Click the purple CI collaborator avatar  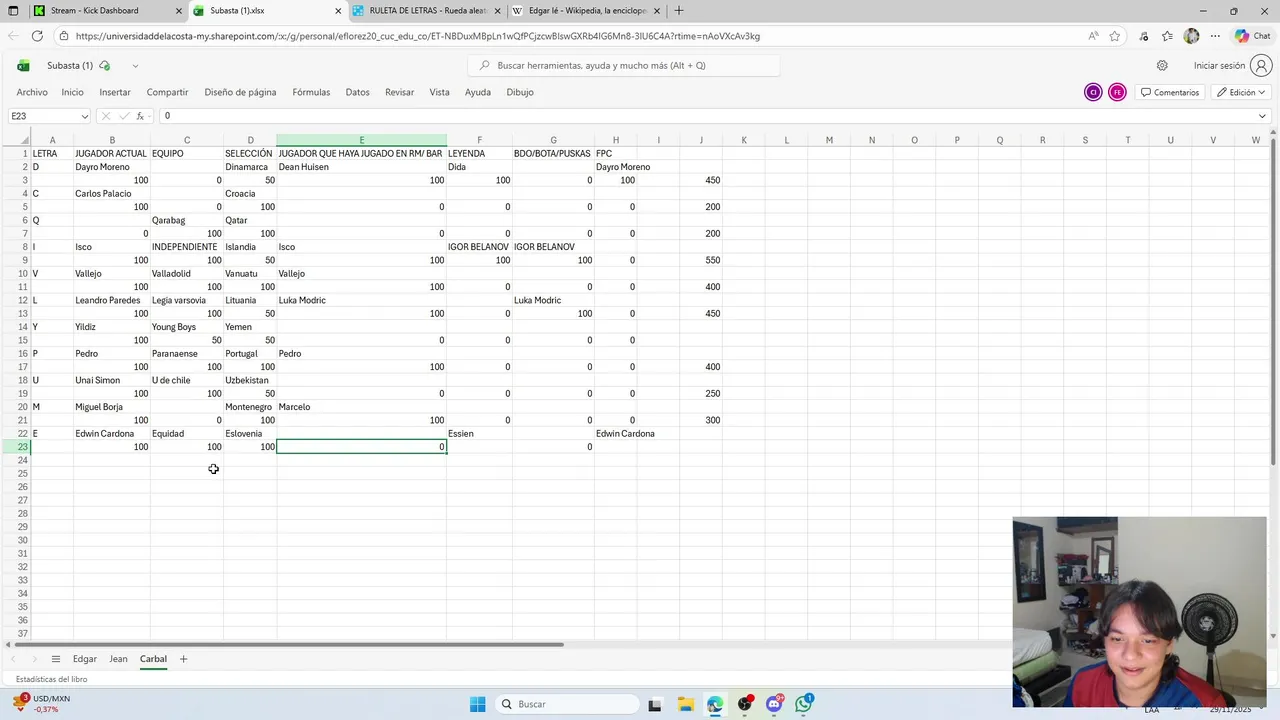tap(1093, 92)
